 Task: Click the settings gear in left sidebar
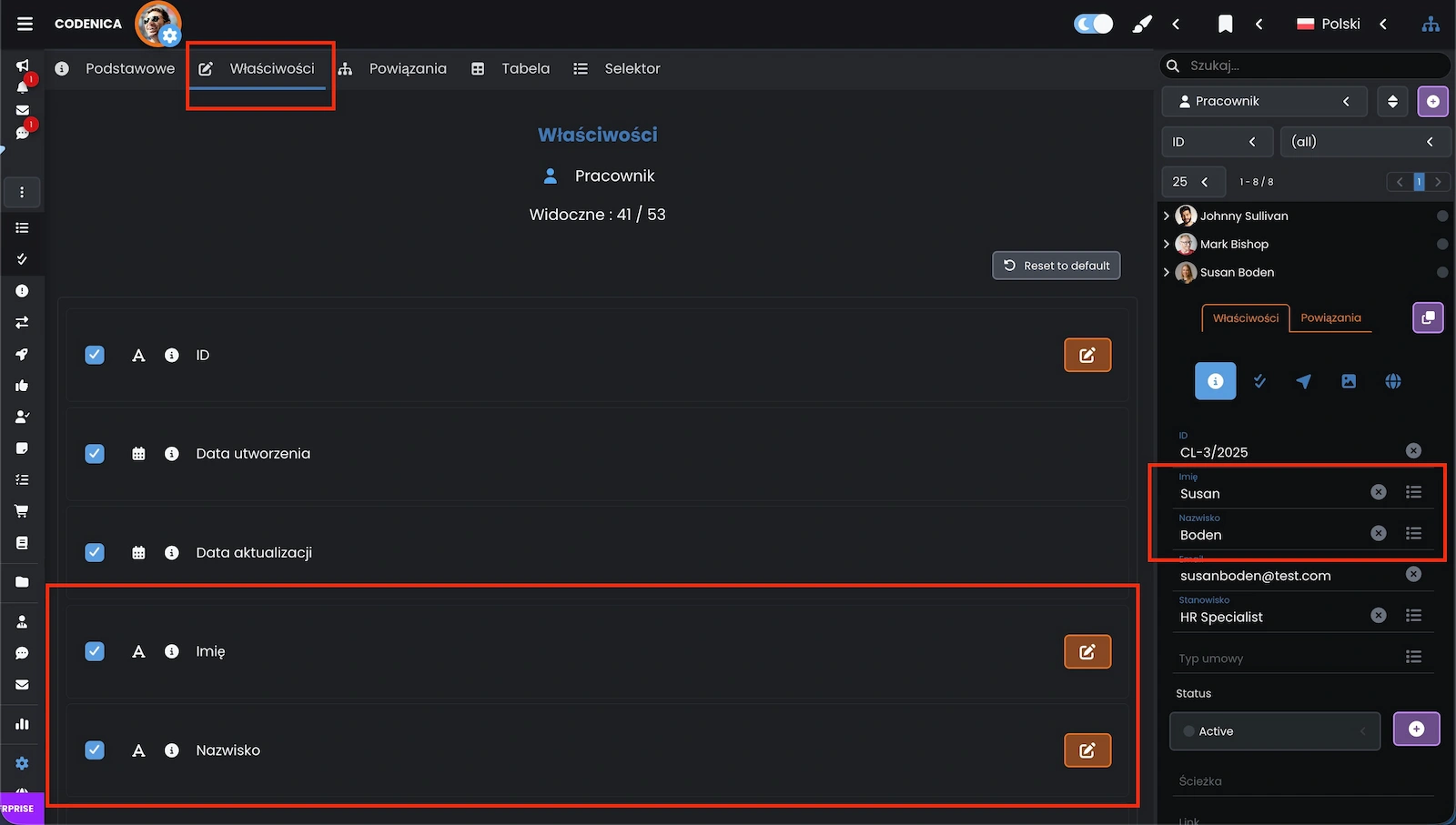click(22, 763)
